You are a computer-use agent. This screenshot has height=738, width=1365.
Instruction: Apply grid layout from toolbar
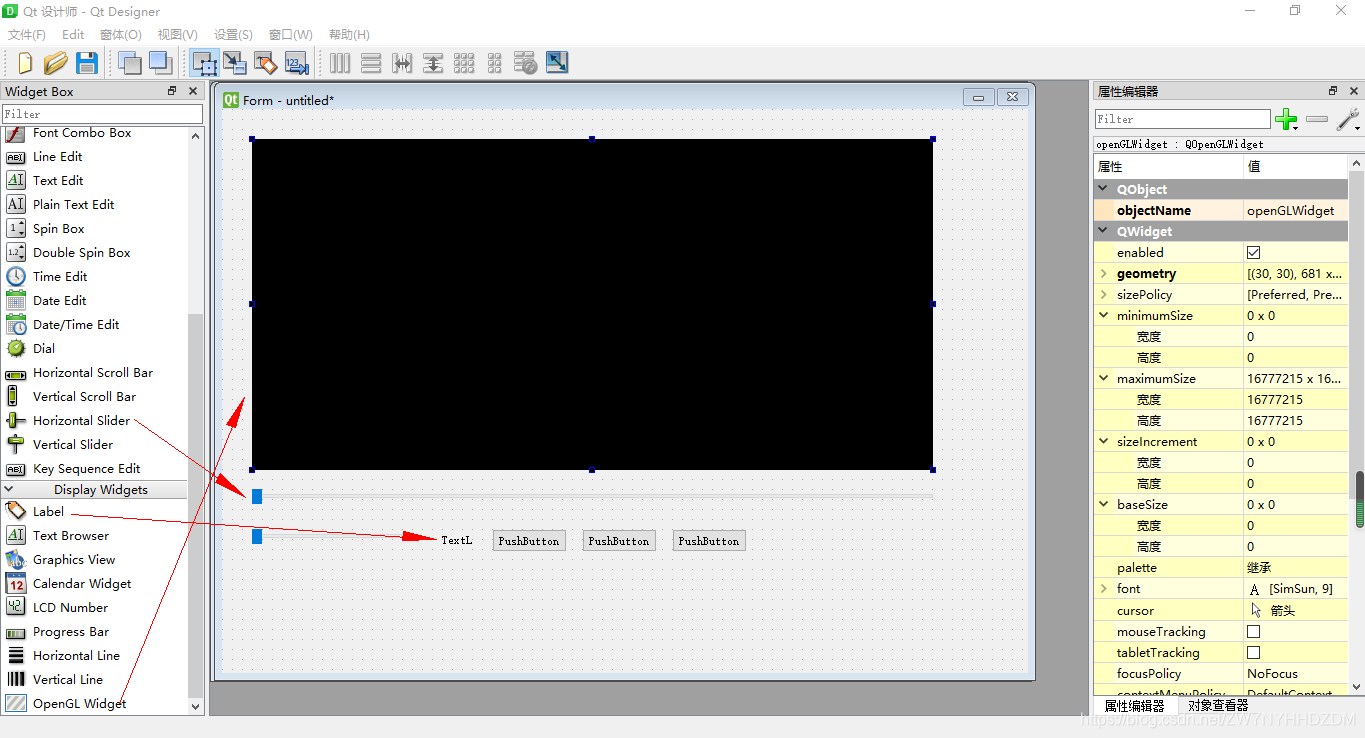click(464, 63)
